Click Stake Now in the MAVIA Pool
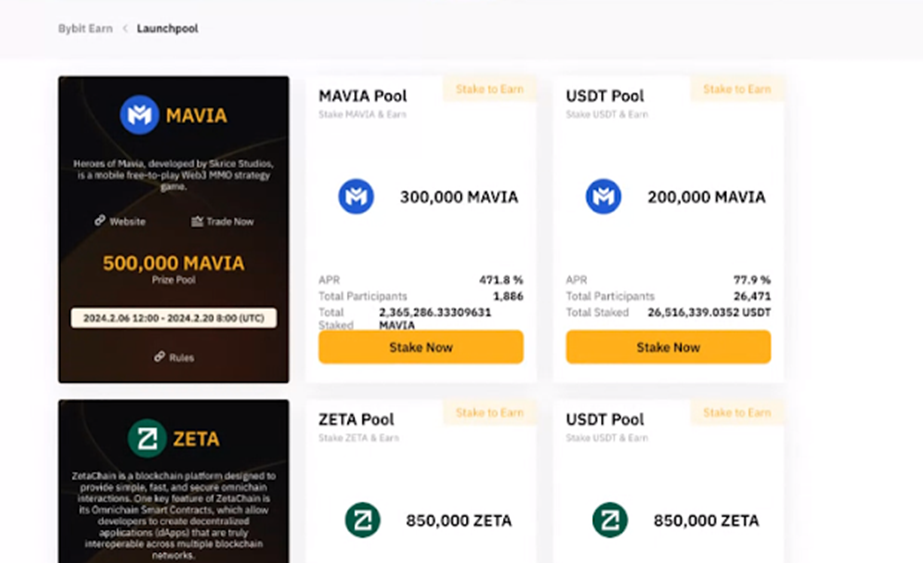The height and width of the screenshot is (563, 923). pos(421,347)
